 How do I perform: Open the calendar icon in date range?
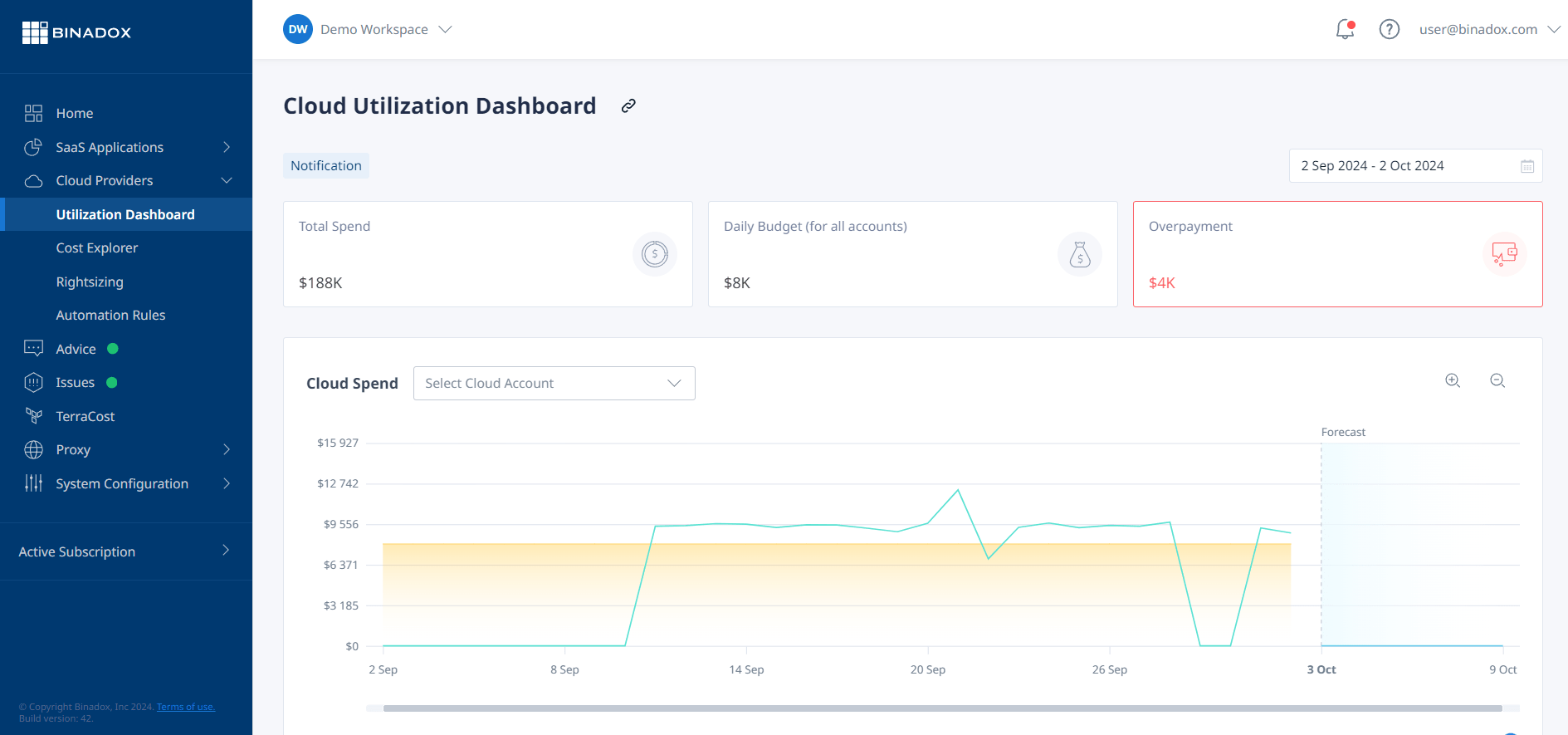pos(1527,166)
